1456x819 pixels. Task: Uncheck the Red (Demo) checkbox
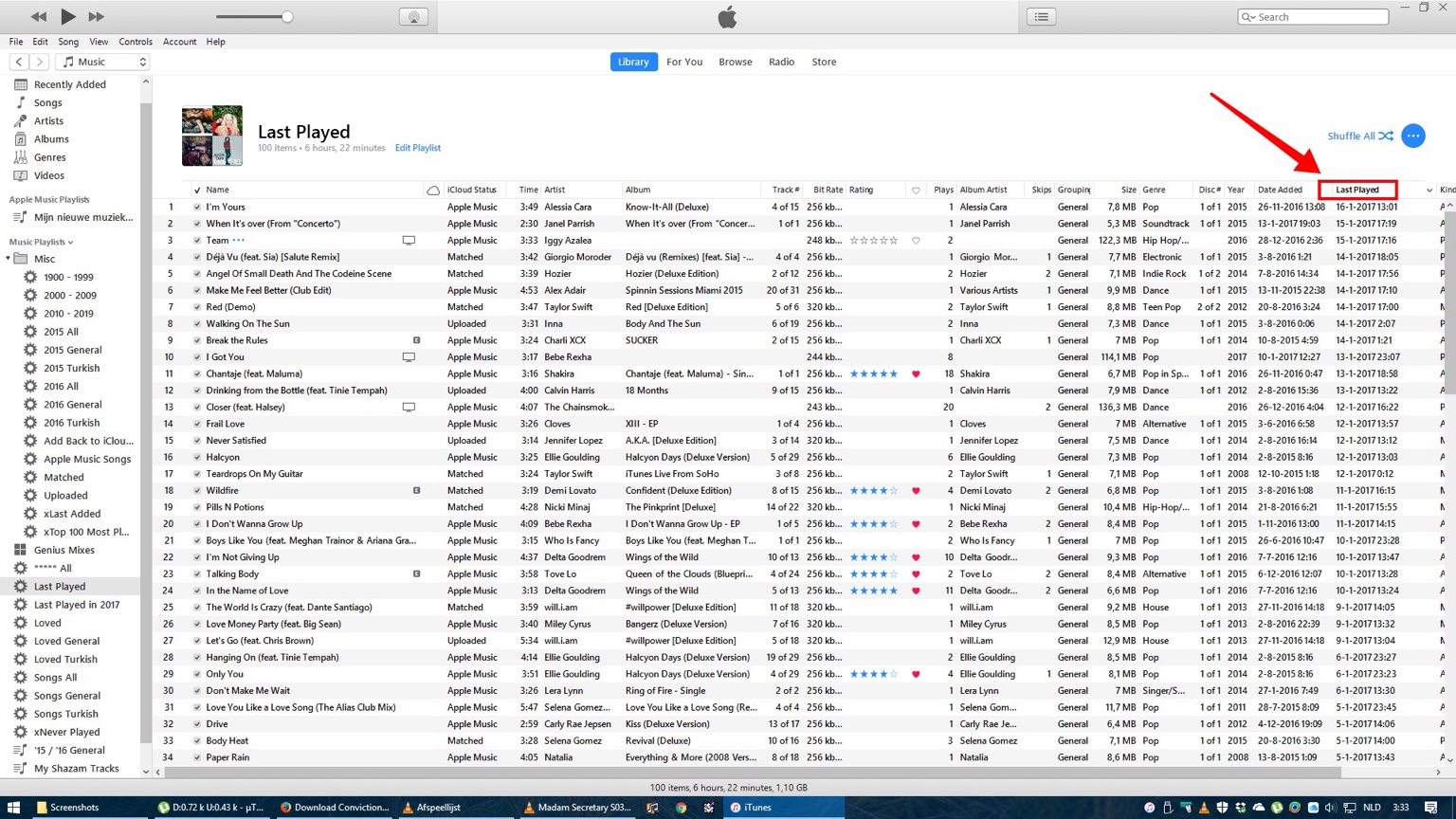point(197,307)
